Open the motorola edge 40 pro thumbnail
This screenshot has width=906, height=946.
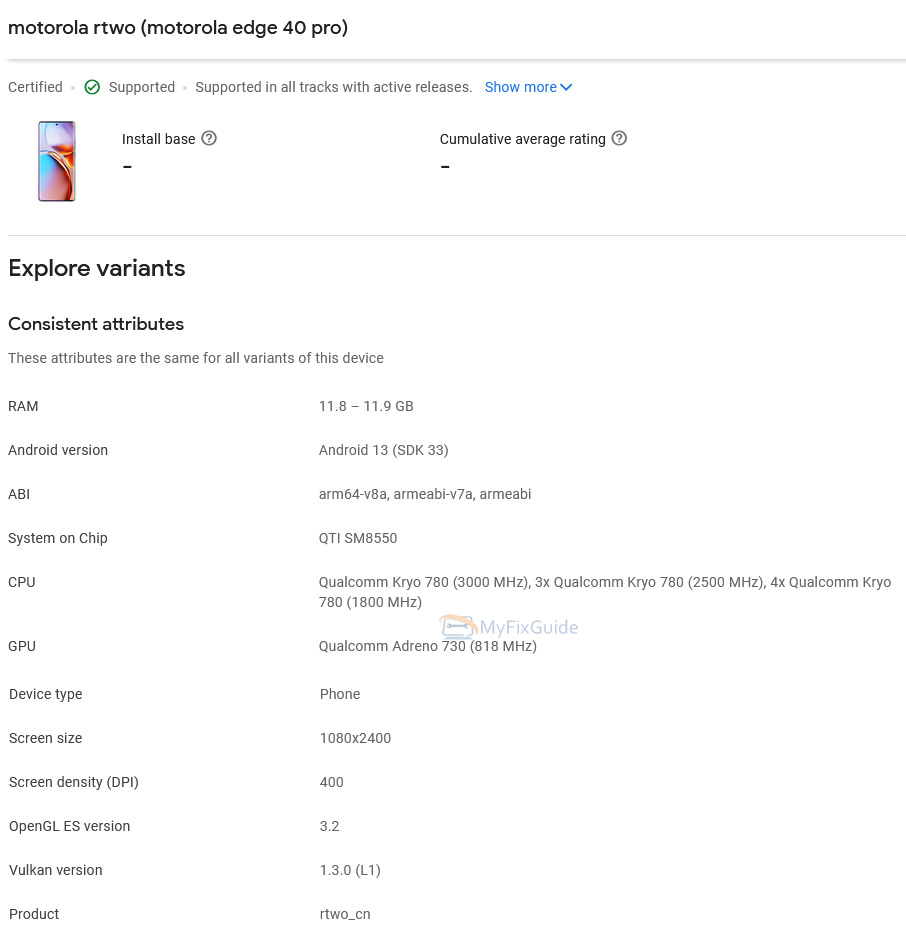click(x=57, y=161)
